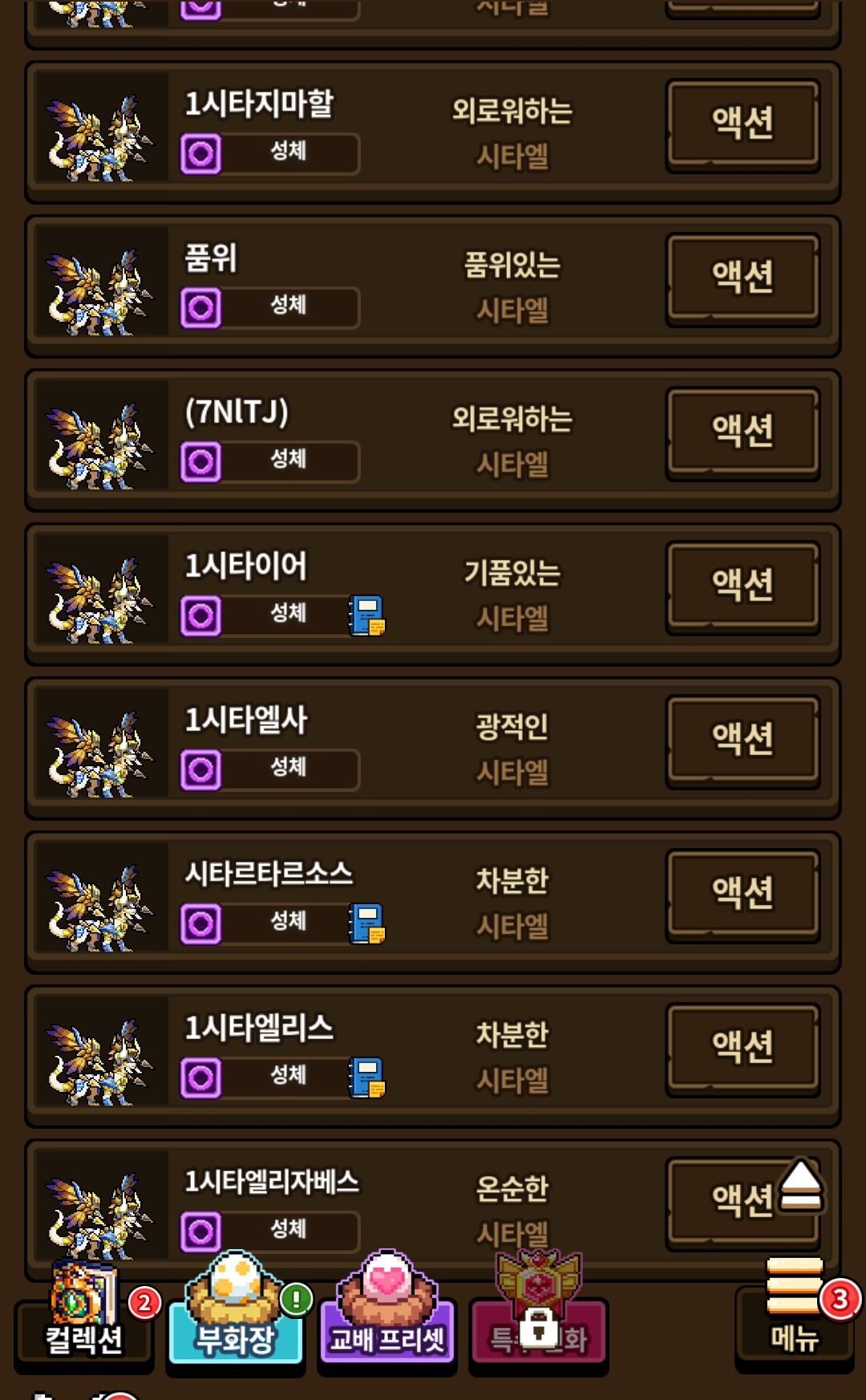This screenshot has height=1400, width=866.
Task: Tap the purple ring icon for 품위
Action: (x=200, y=308)
